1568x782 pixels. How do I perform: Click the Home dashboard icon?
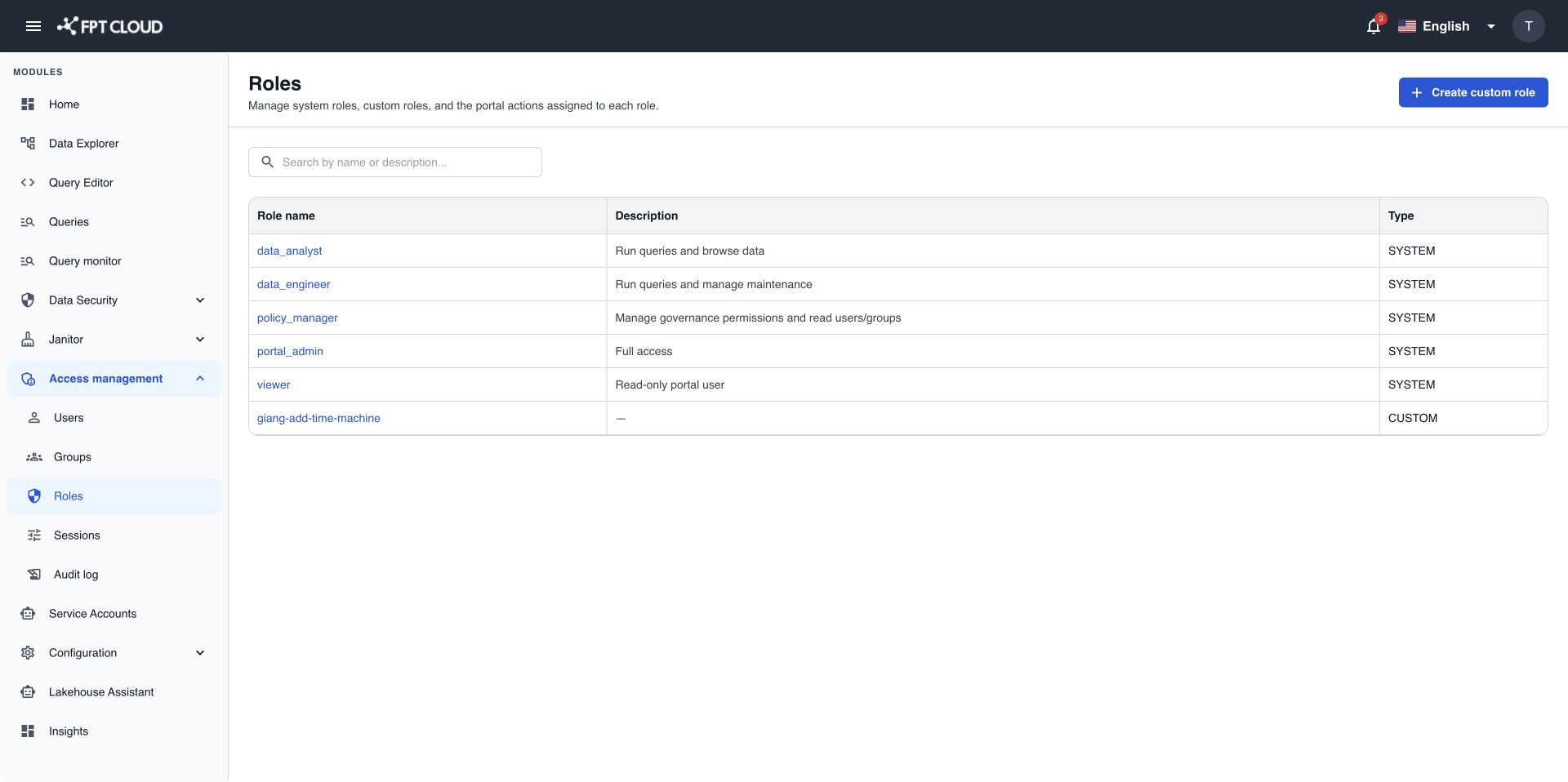[28, 104]
